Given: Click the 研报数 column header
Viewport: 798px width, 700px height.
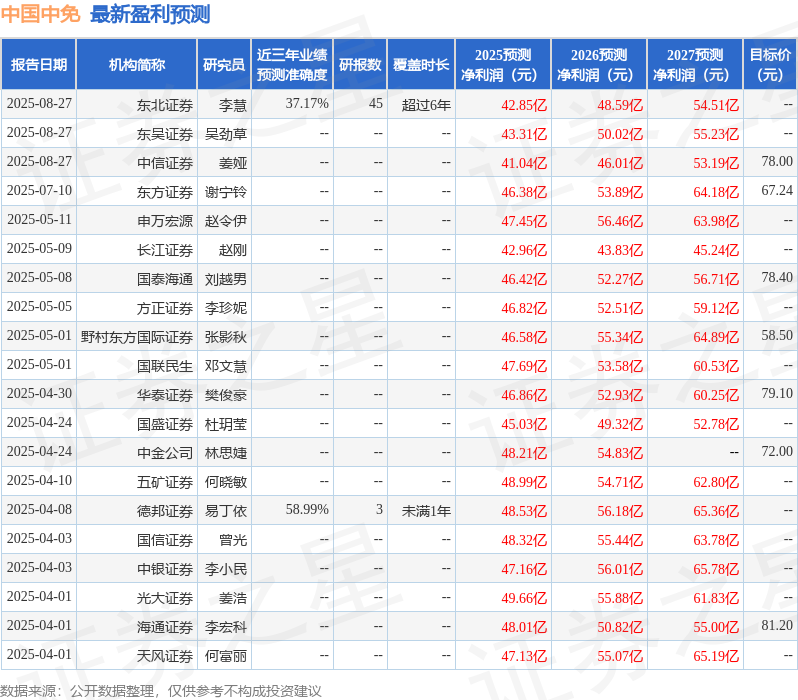Looking at the screenshot, I should [x=360, y=65].
